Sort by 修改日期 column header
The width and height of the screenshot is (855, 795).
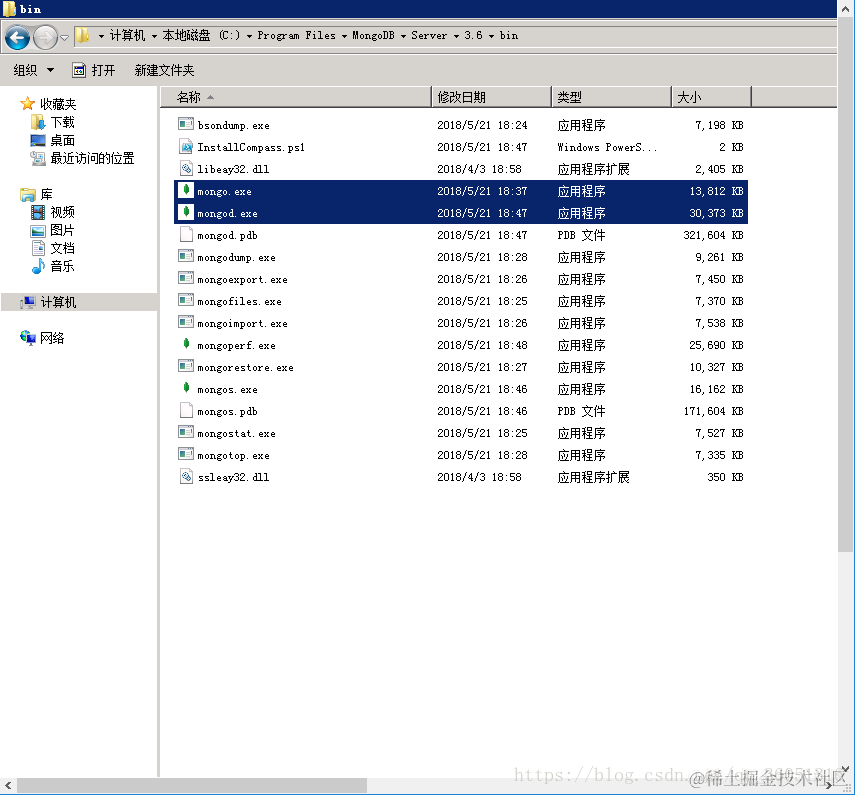click(x=491, y=97)
